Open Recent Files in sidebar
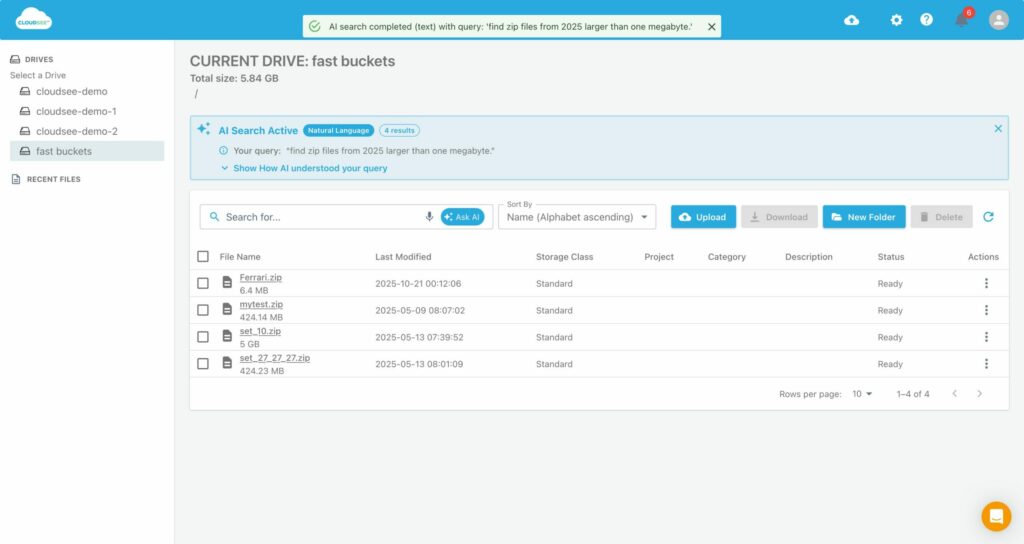This screenshot has height=544, width=1024. coord(46,179)
